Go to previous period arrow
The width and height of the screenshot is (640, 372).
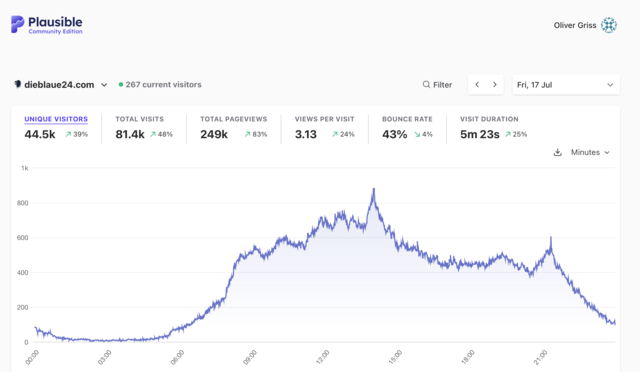click(477, 85)
